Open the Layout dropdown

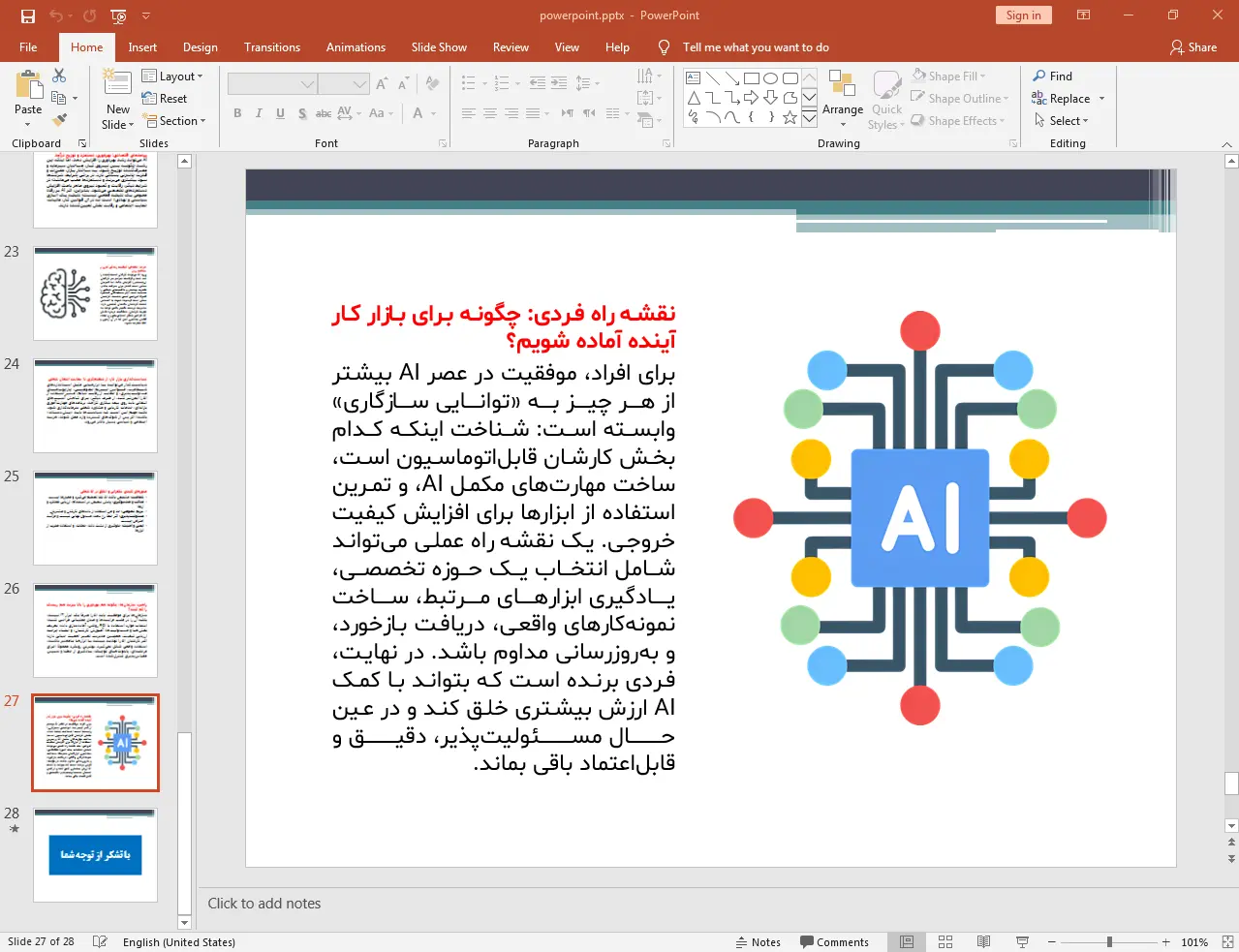pyautogui.click(x=172, y=77)
